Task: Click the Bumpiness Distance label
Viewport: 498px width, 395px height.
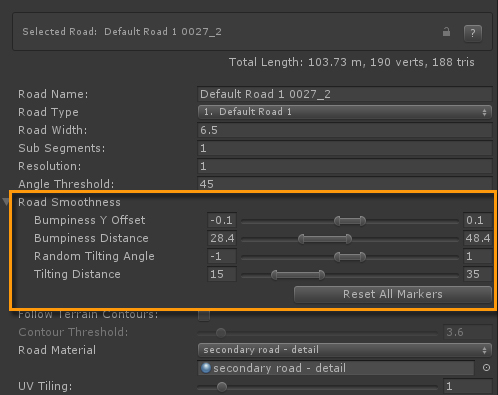Action: tap(91, 238)
